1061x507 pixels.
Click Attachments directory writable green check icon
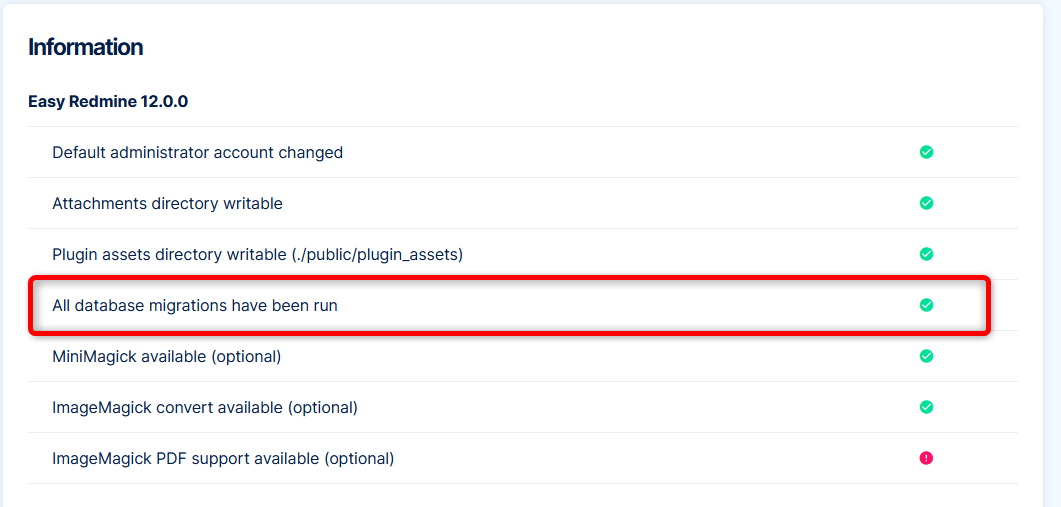pyautogui.click(x=926, y=203)
